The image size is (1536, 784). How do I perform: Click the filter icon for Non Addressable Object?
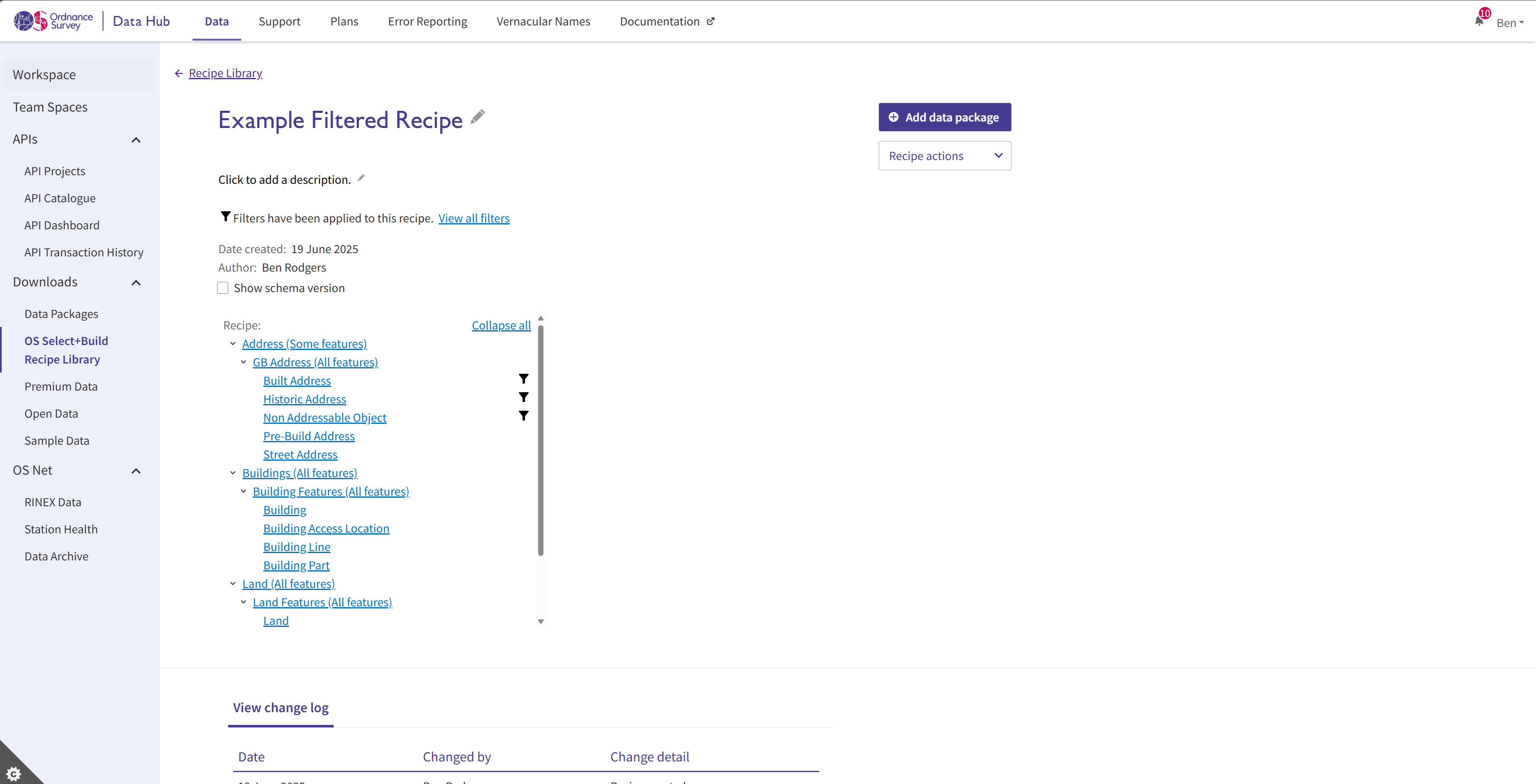pyautogui.click(x=523, y=416)
